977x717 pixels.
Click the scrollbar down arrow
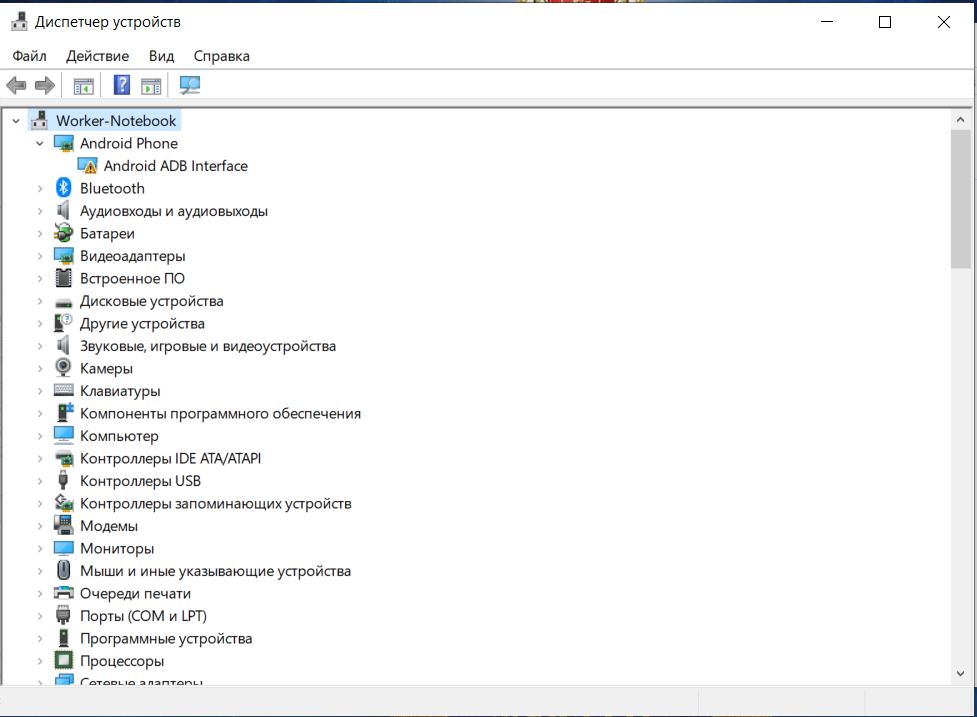pyautogui.click(x=960, y=673)
